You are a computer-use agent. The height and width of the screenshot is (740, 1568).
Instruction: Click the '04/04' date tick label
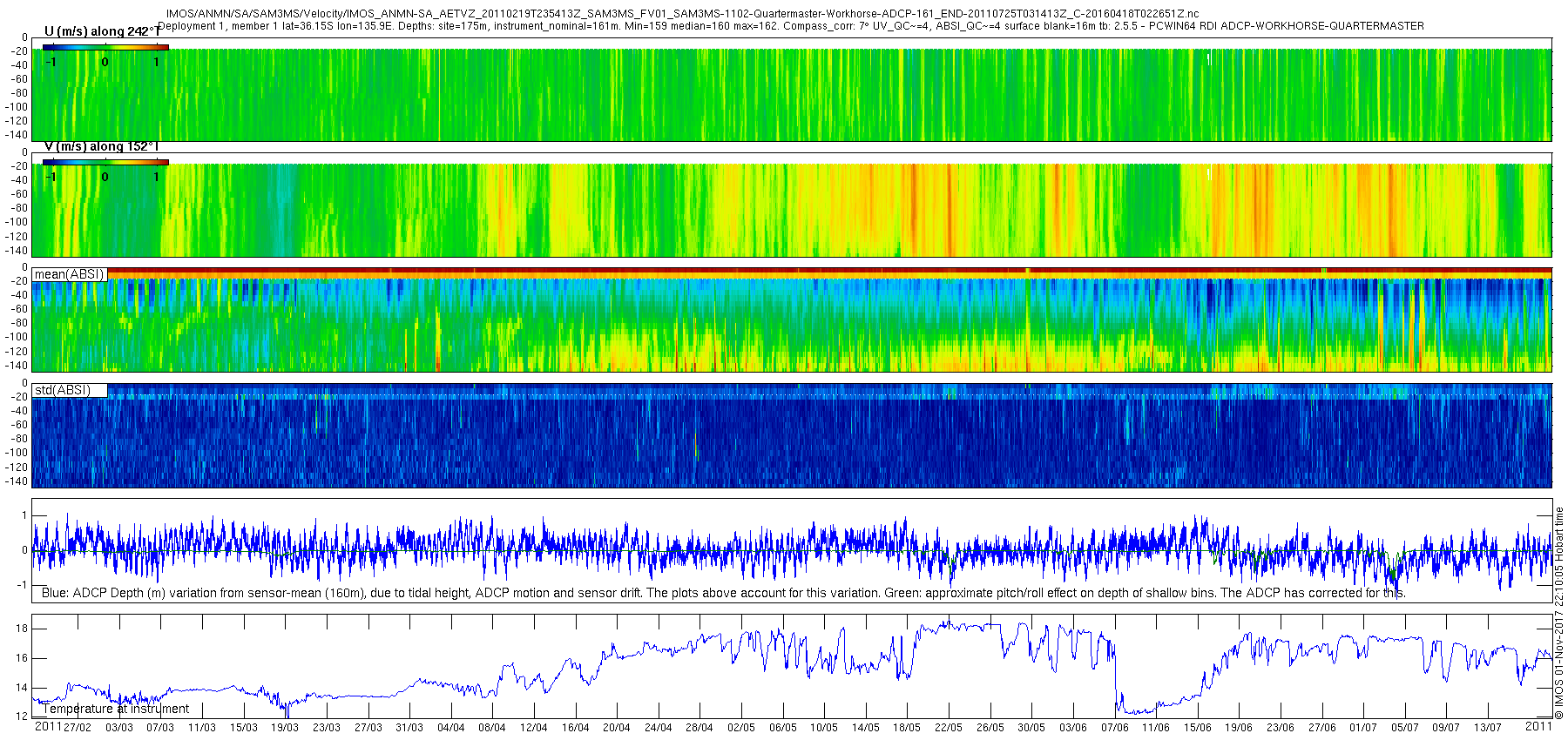tap(451, 728)
